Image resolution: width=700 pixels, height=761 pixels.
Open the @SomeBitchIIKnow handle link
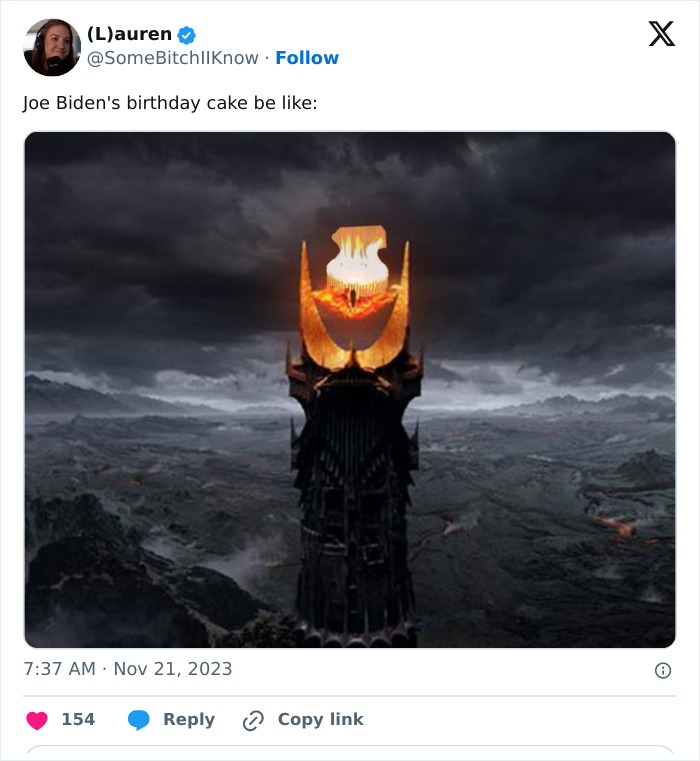[x=173, y=58]
